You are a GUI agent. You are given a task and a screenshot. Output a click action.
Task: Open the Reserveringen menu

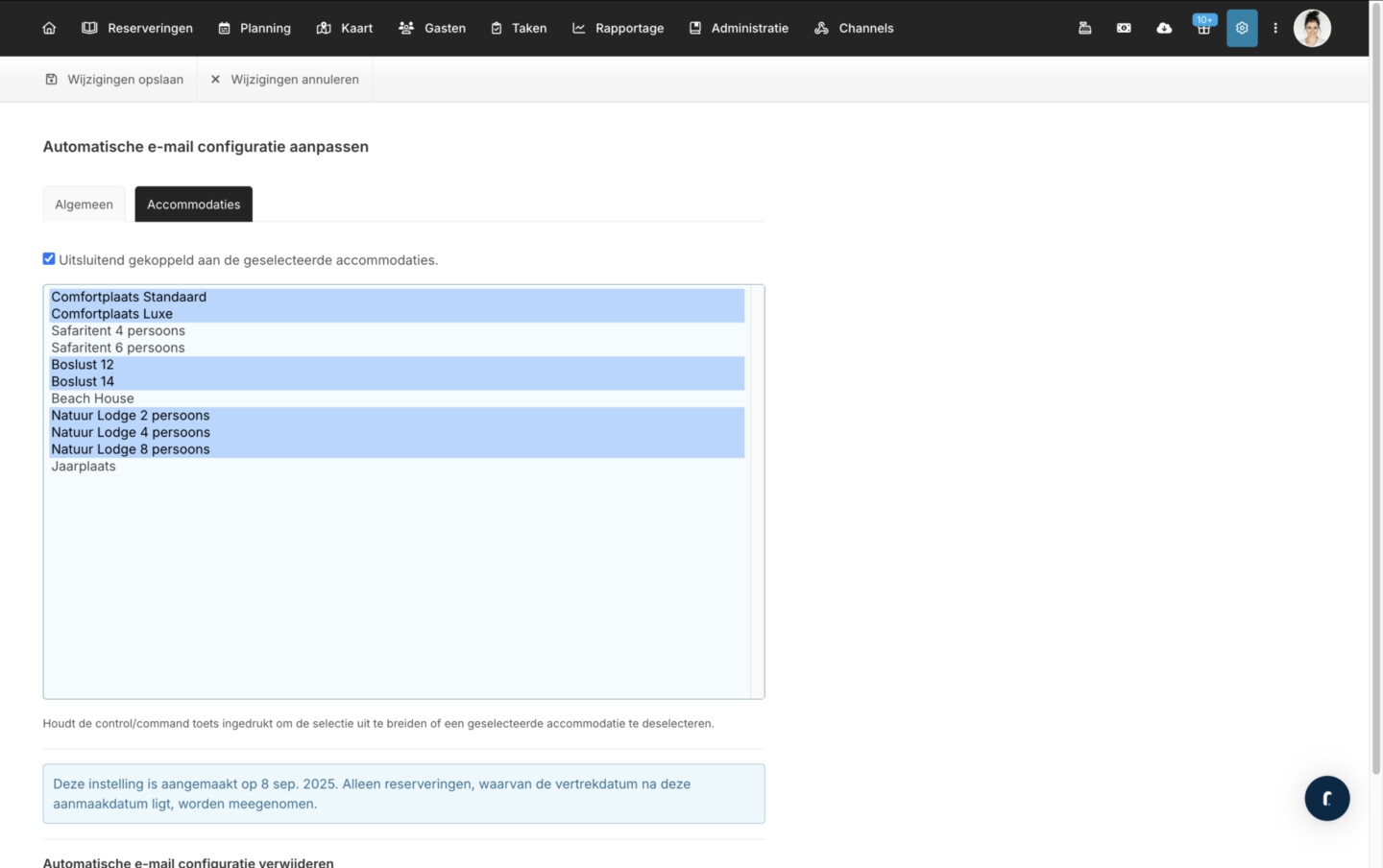tap(137, 28)
